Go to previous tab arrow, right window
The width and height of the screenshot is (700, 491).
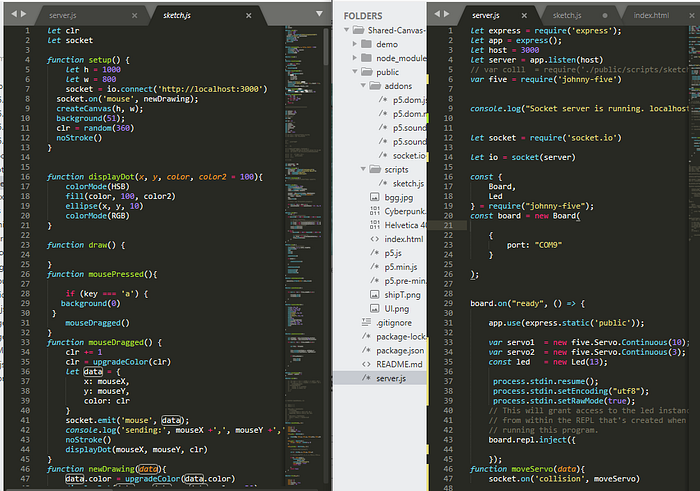tap(437, 14)
